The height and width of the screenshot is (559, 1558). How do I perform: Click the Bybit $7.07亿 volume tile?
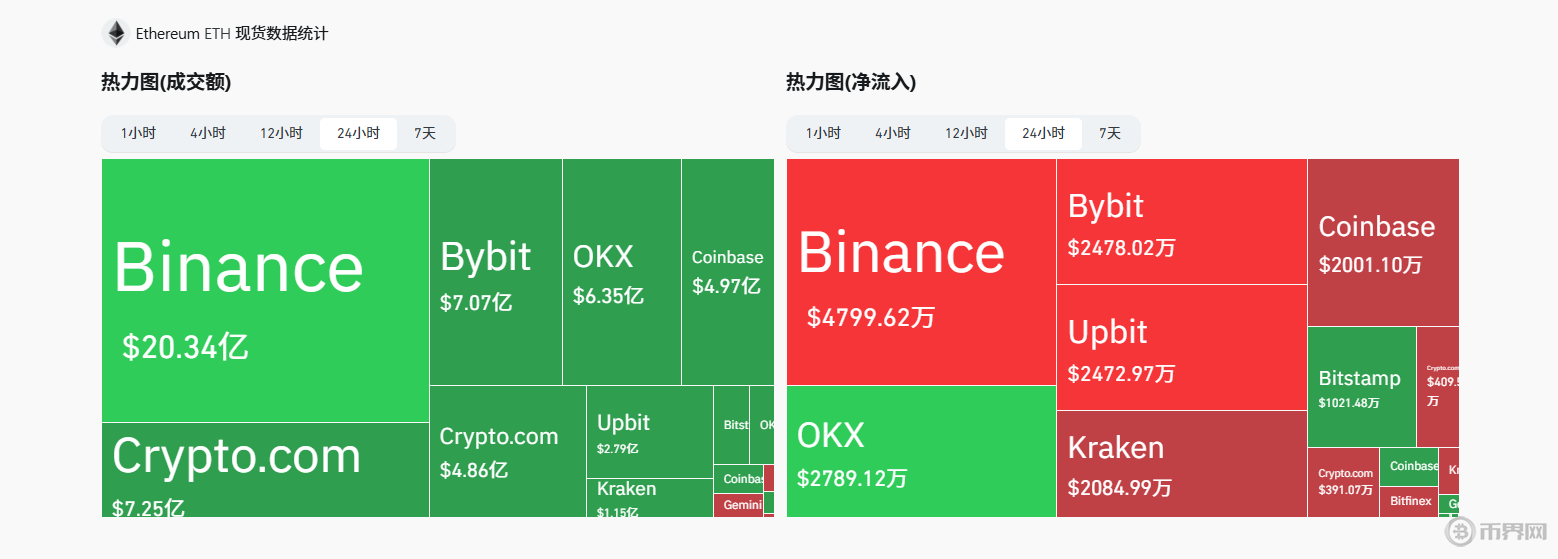coord(495,272)
